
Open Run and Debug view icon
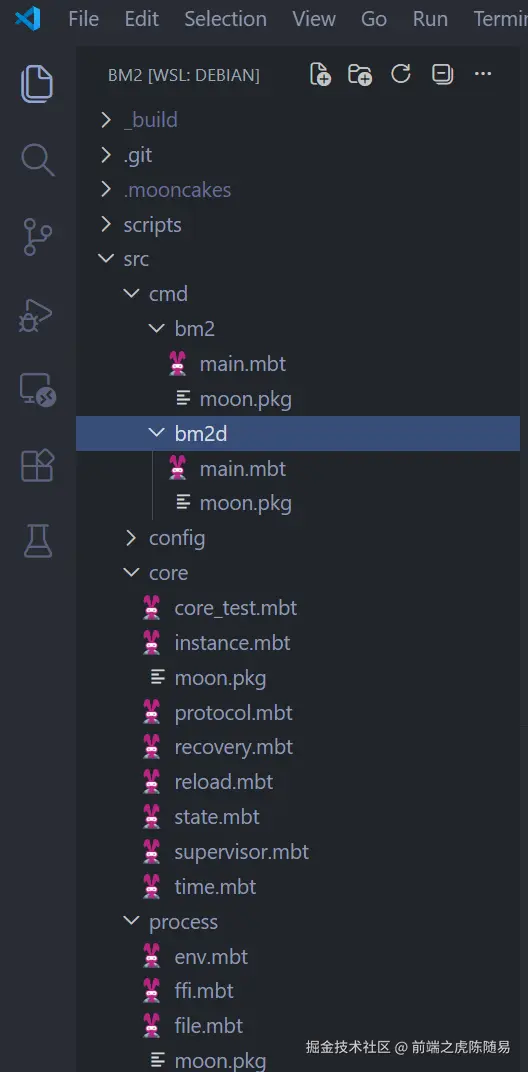pos(37,314)
